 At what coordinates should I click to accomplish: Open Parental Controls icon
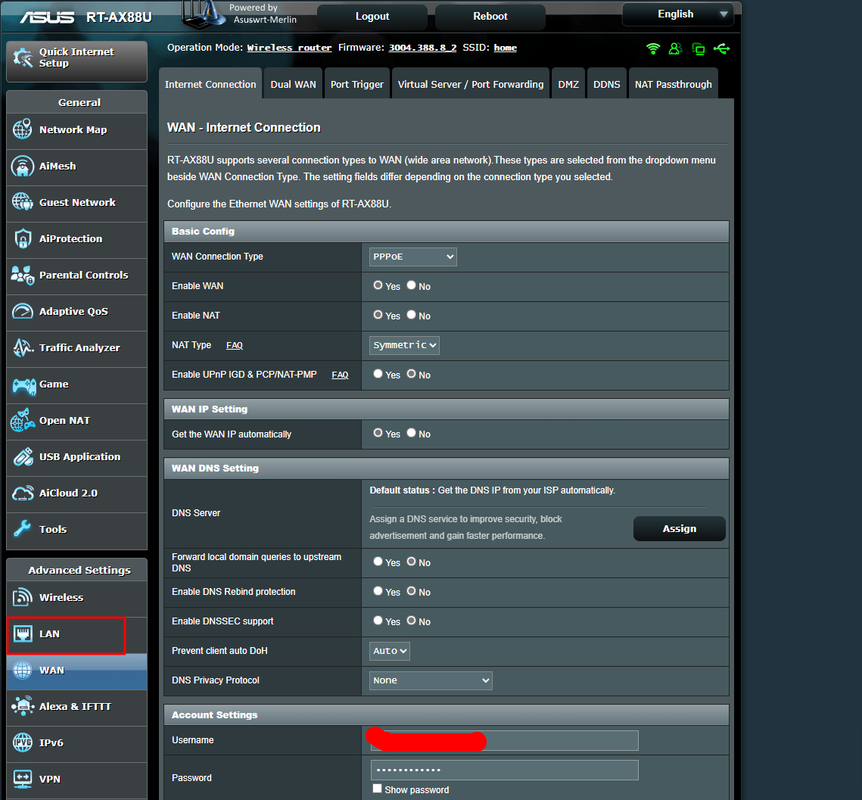tap(23, 275)
